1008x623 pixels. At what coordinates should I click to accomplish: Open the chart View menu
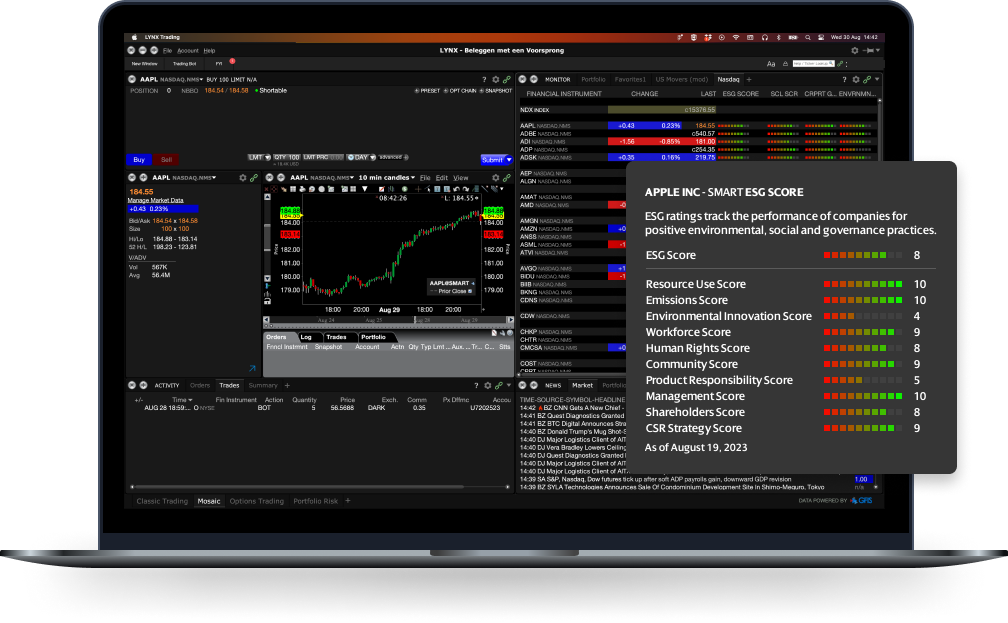click(461, 178)
